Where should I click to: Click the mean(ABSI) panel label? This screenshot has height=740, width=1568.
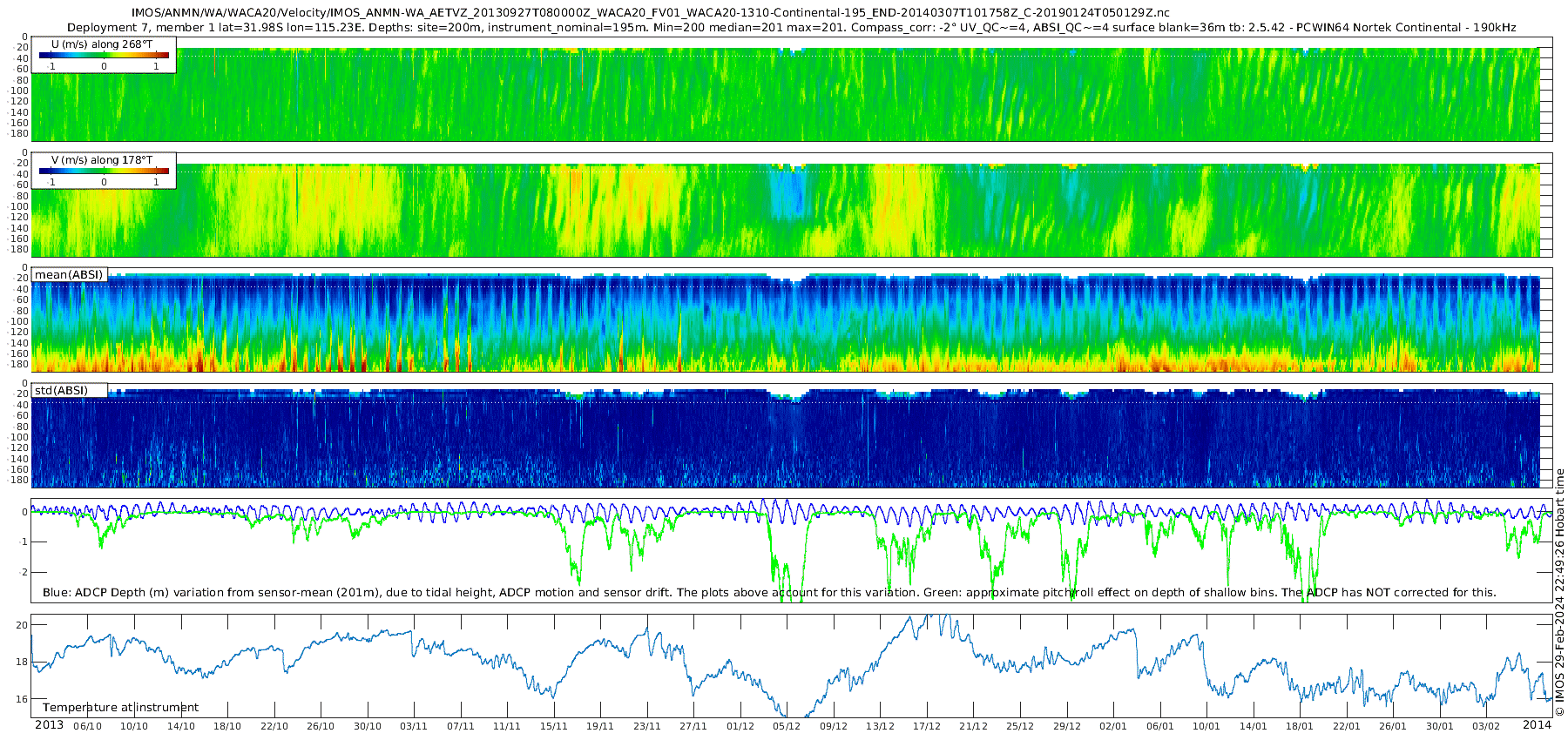click(69, 275)
